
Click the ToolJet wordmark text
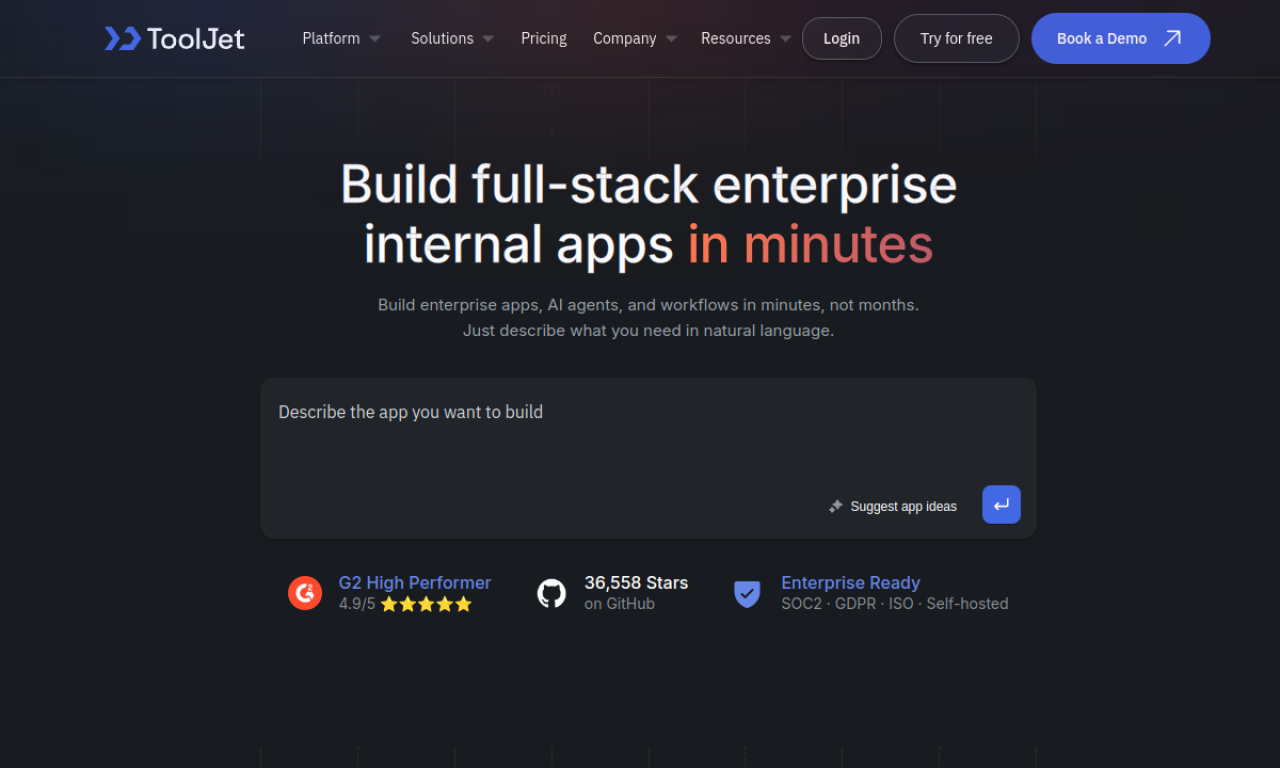196,39
